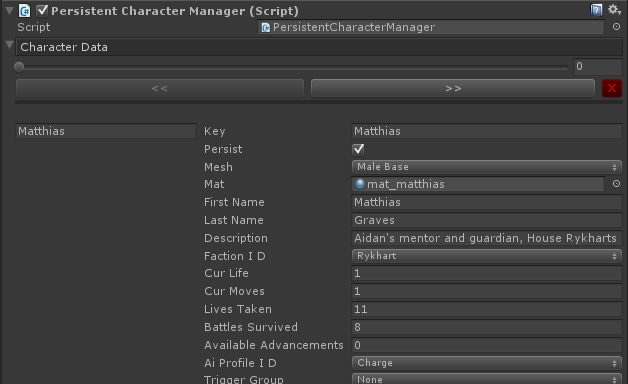Open object picker for Script field
Viewport: 628px width, 384px height.
(616, 26)
